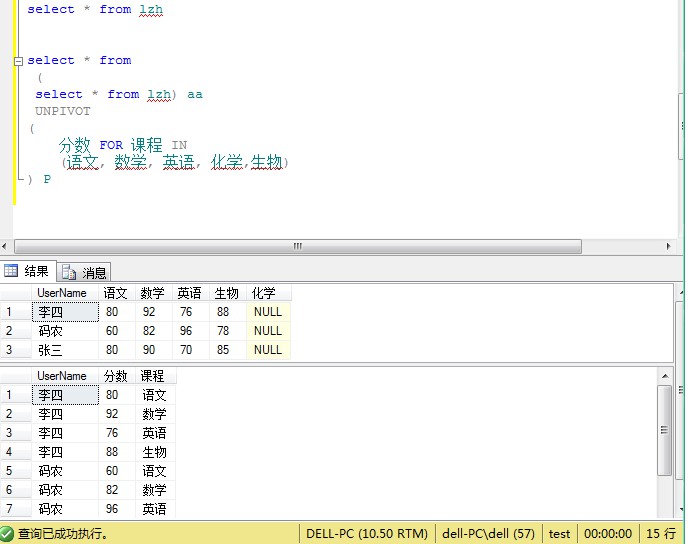This screenshot has width=688, height=544.
Task: Click the lower result grid scroll-up arrow
Action: [x=665, y=376]
